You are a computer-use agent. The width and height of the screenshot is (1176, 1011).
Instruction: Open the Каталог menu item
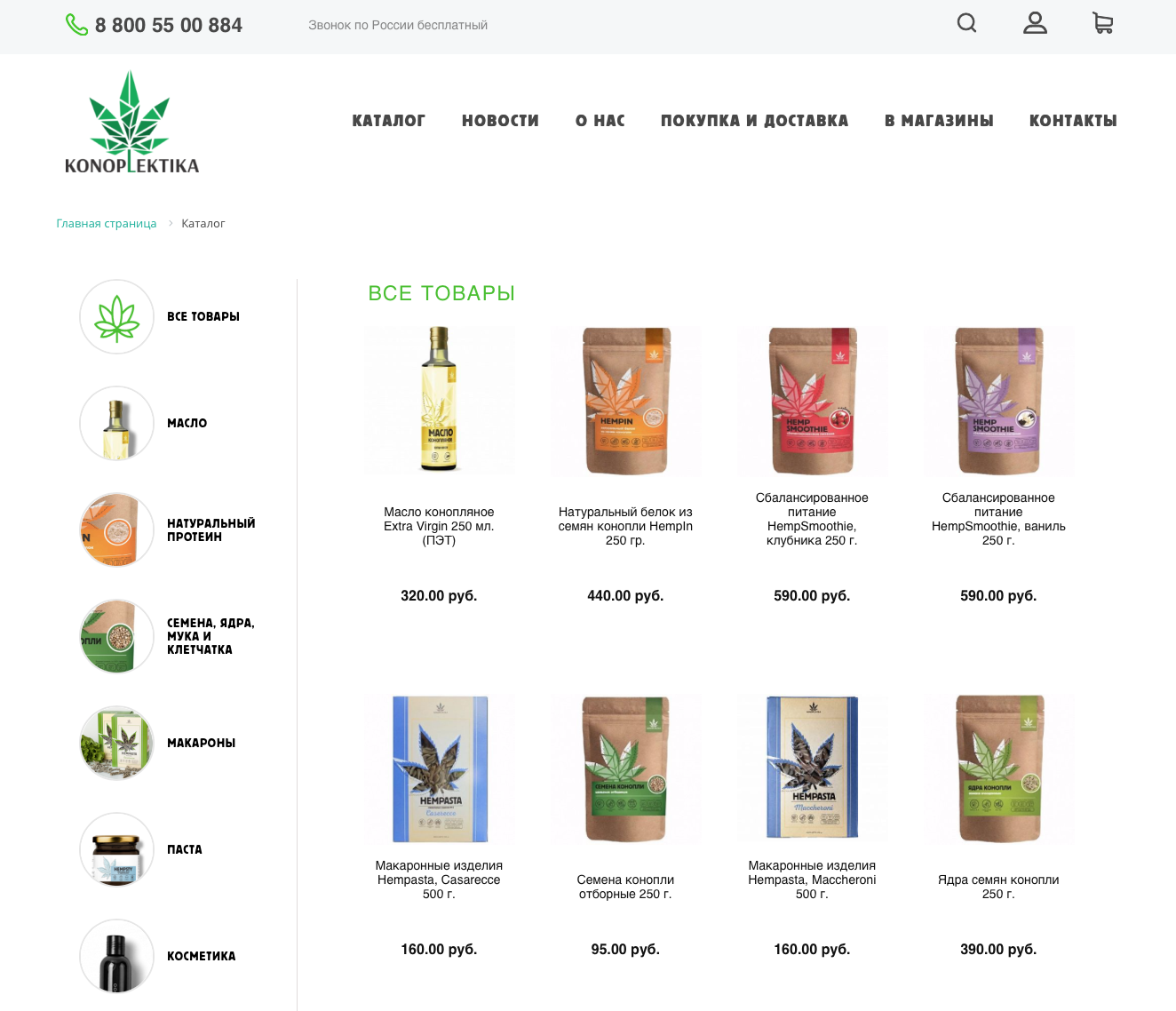(x=388, y=121)
